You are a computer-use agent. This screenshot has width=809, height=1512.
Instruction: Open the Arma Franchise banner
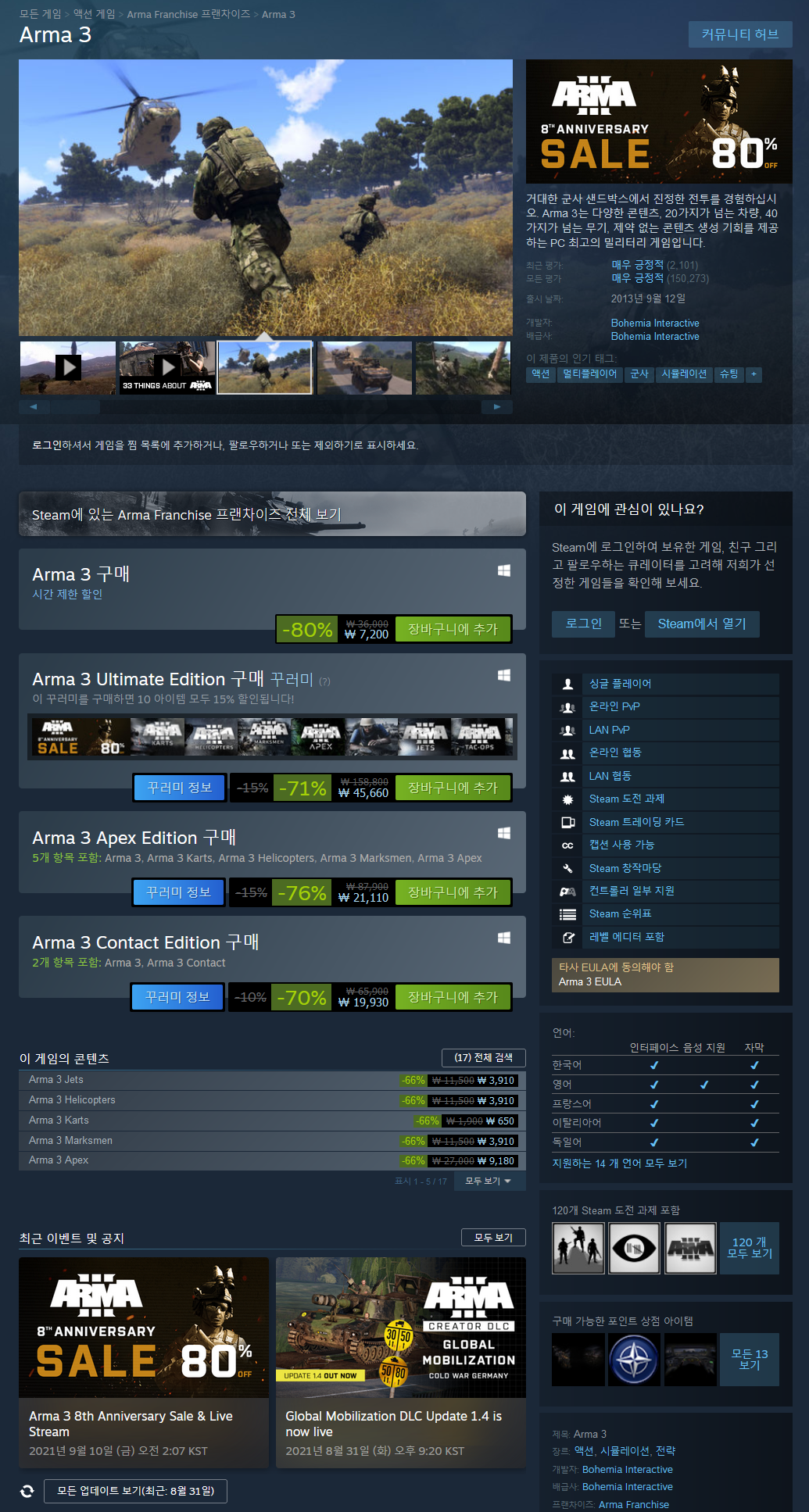coord(272,514)
